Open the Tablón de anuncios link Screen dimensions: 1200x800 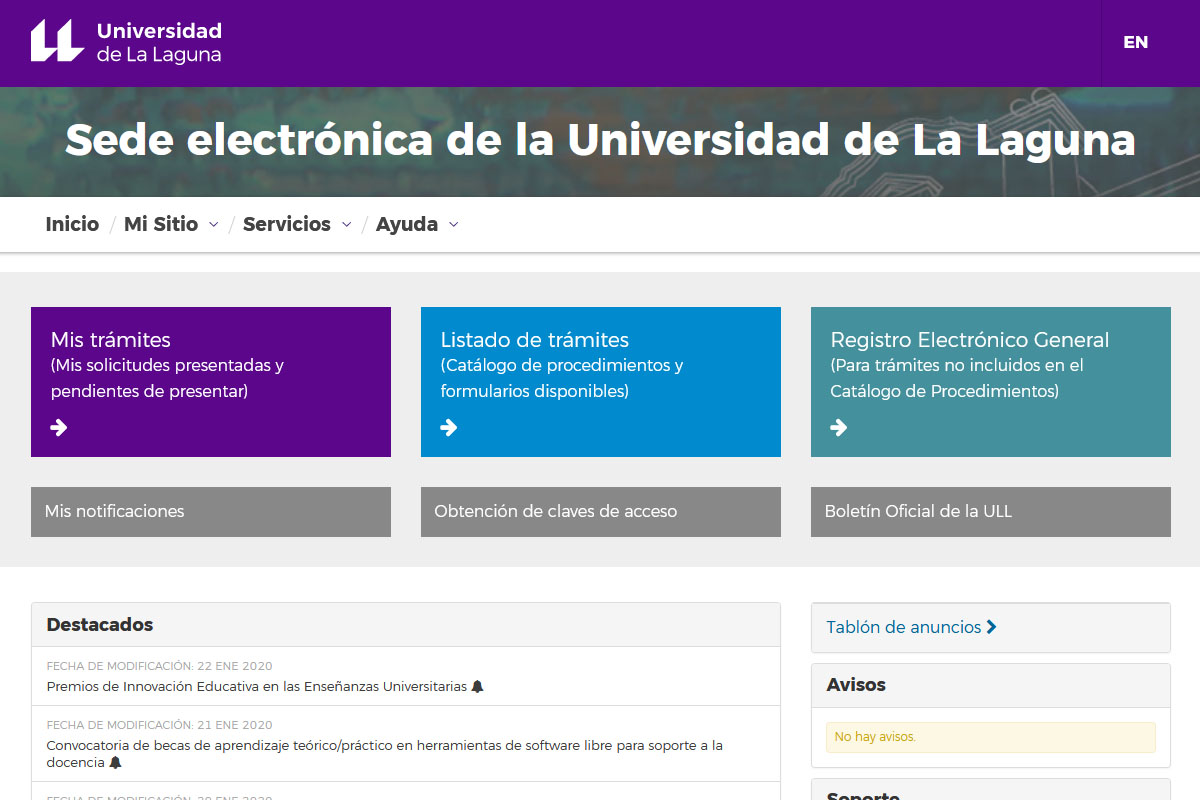pos(903,627)
